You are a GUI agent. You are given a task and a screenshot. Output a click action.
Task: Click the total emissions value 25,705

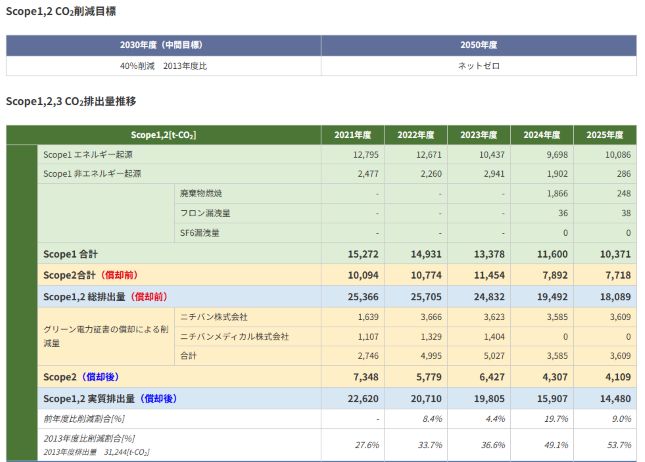click(426, 297)
